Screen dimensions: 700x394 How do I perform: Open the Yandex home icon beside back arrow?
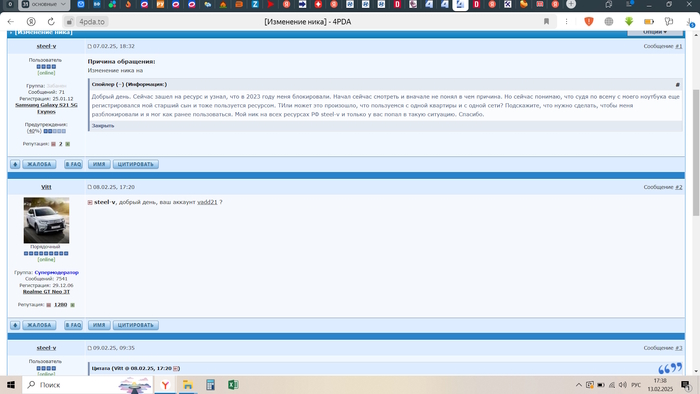click(x=31, y=21)
